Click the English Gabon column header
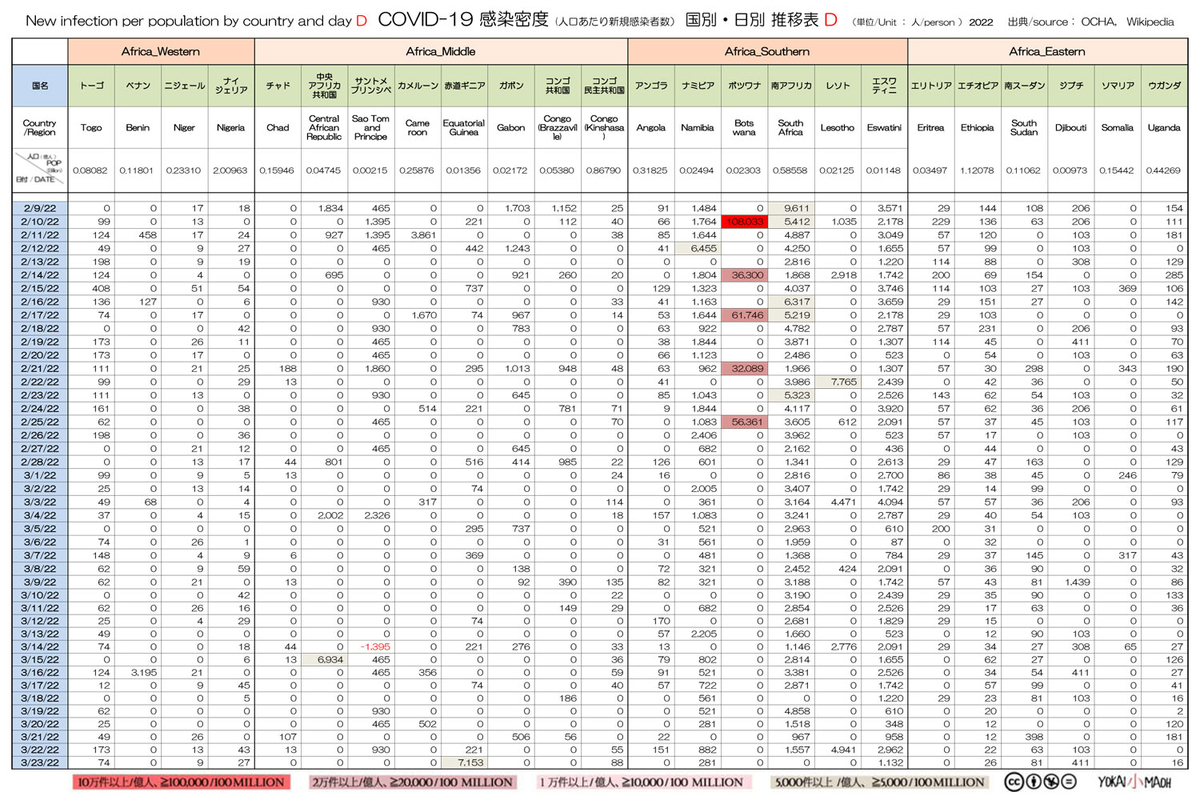Screen dimensions: 1200x800 (510, 128)
